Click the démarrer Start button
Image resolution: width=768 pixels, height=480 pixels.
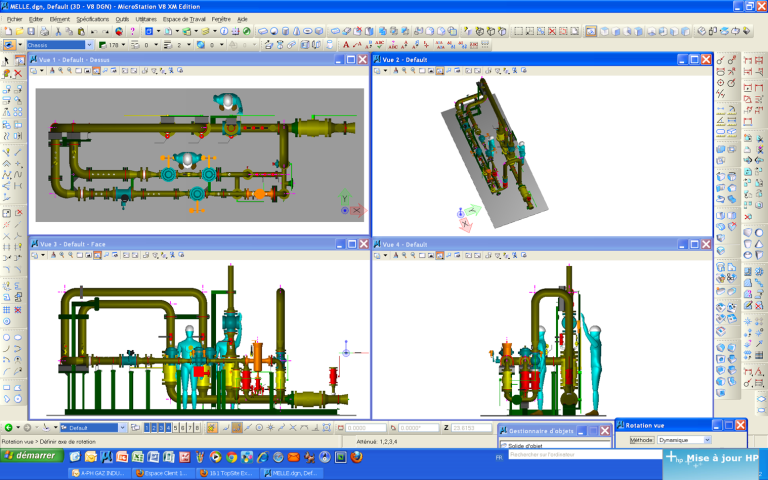[x=32, y=456]
